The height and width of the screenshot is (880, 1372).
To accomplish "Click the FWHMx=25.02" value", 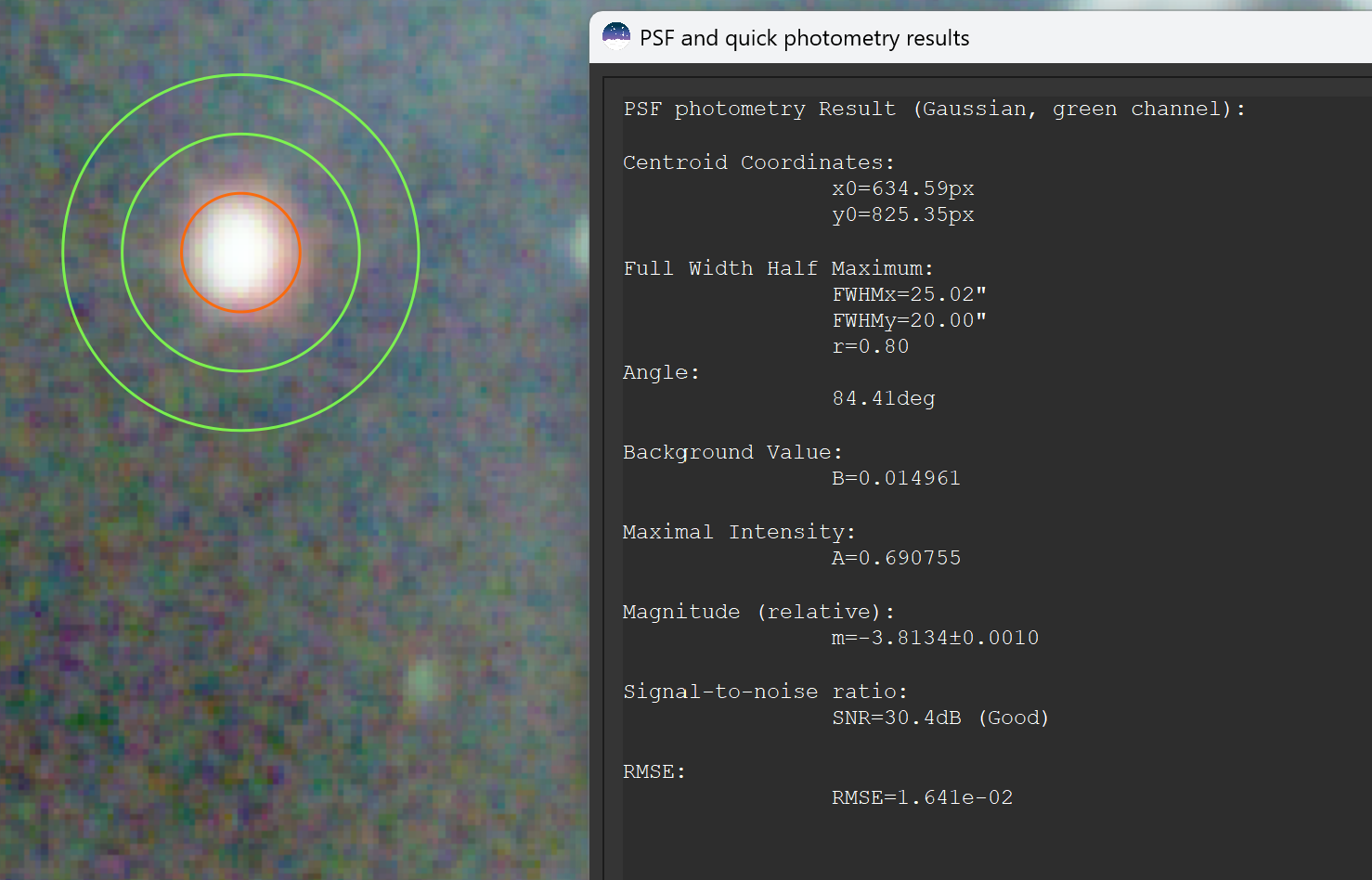I will (x=909, y=294).
